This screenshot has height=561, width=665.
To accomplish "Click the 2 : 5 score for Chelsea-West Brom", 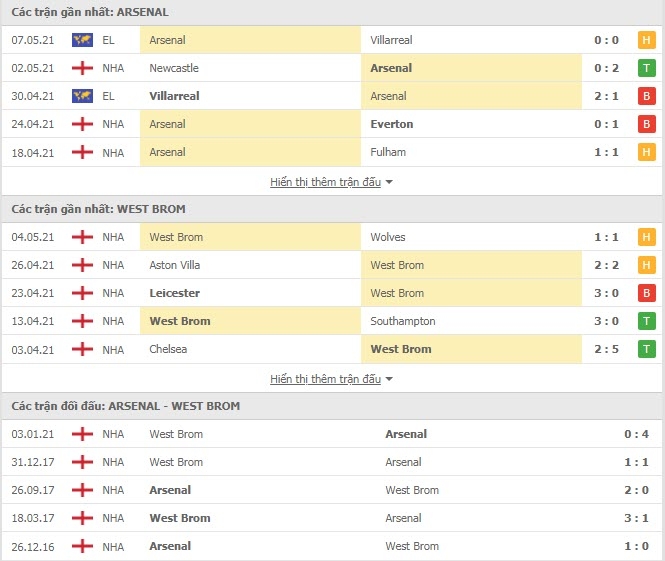I will 606,349.
